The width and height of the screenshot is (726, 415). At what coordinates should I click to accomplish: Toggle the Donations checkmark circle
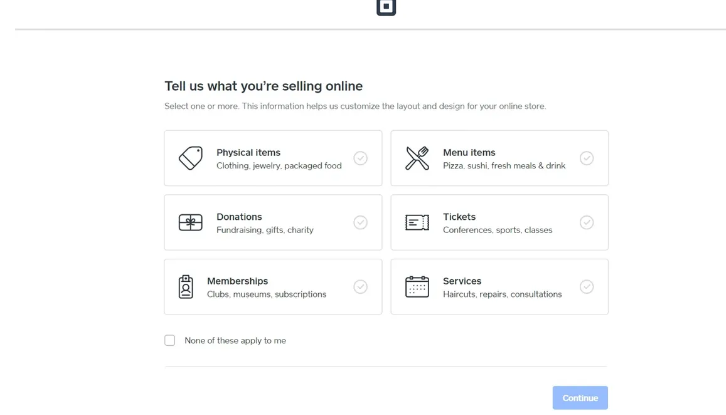(x=360, y=222)
